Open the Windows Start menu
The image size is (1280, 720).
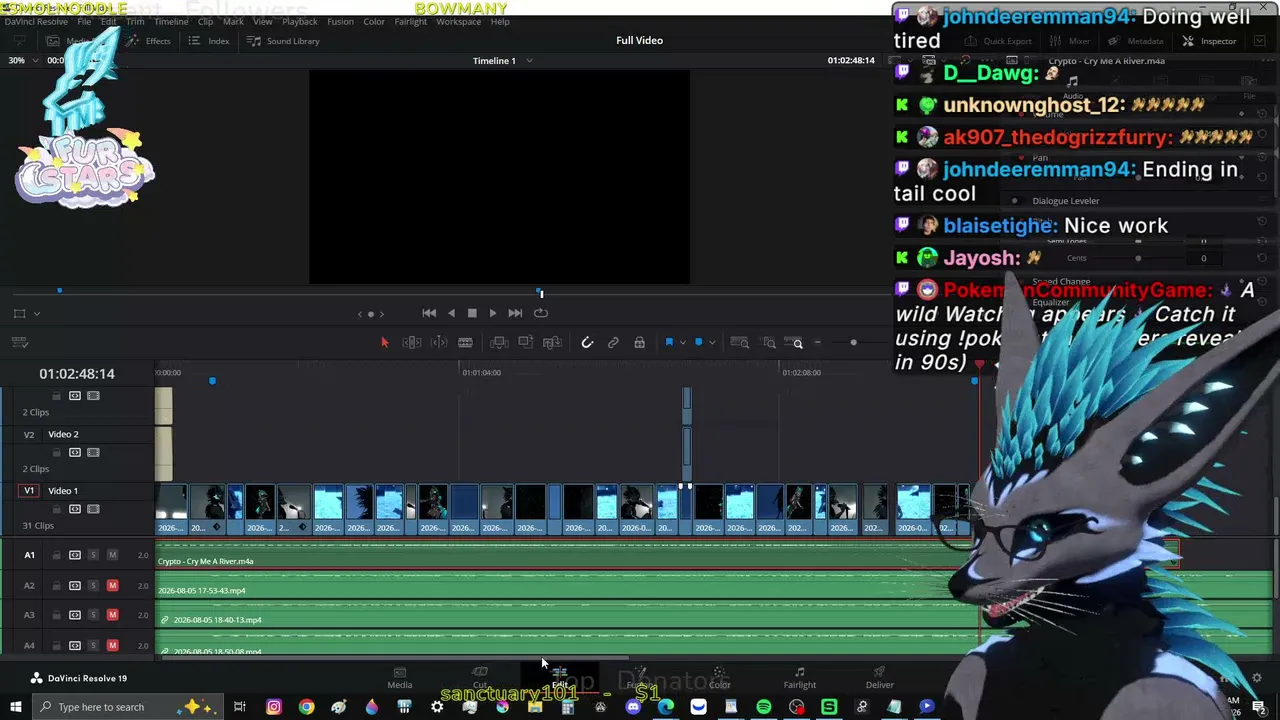[x=15, y=707]
